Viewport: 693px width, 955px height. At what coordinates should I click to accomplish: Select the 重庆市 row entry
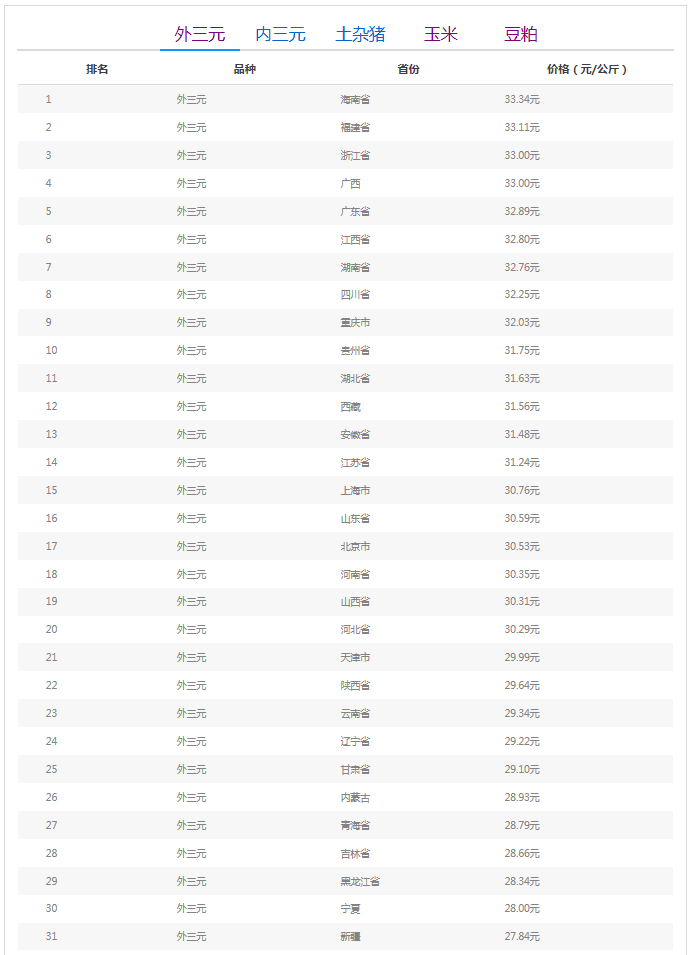coord(355,323)
